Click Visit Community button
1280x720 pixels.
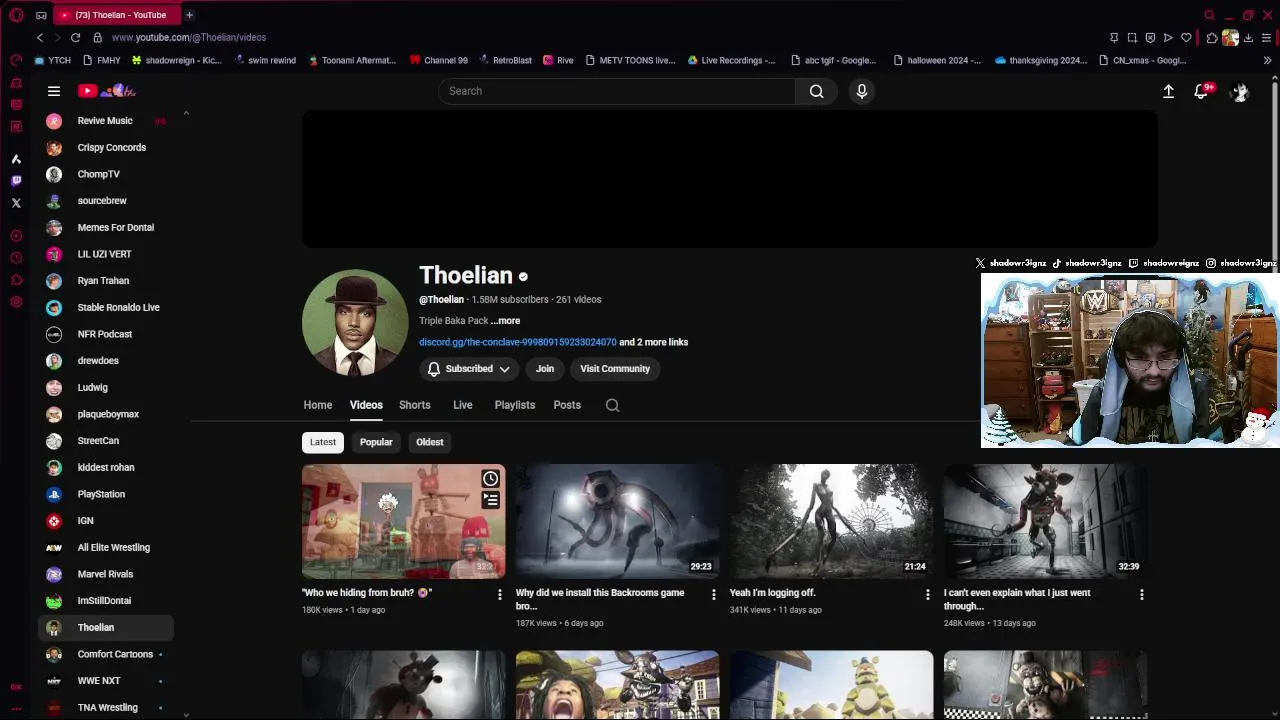615,369
